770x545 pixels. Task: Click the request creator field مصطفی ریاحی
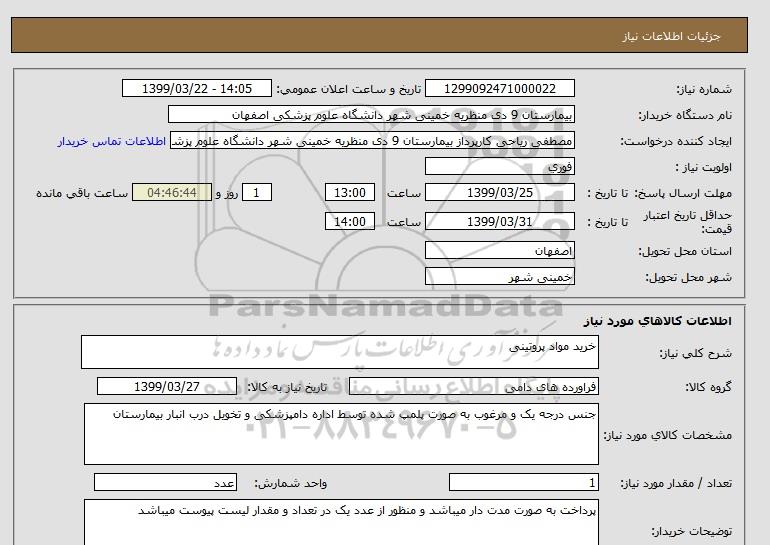[372, 140]
